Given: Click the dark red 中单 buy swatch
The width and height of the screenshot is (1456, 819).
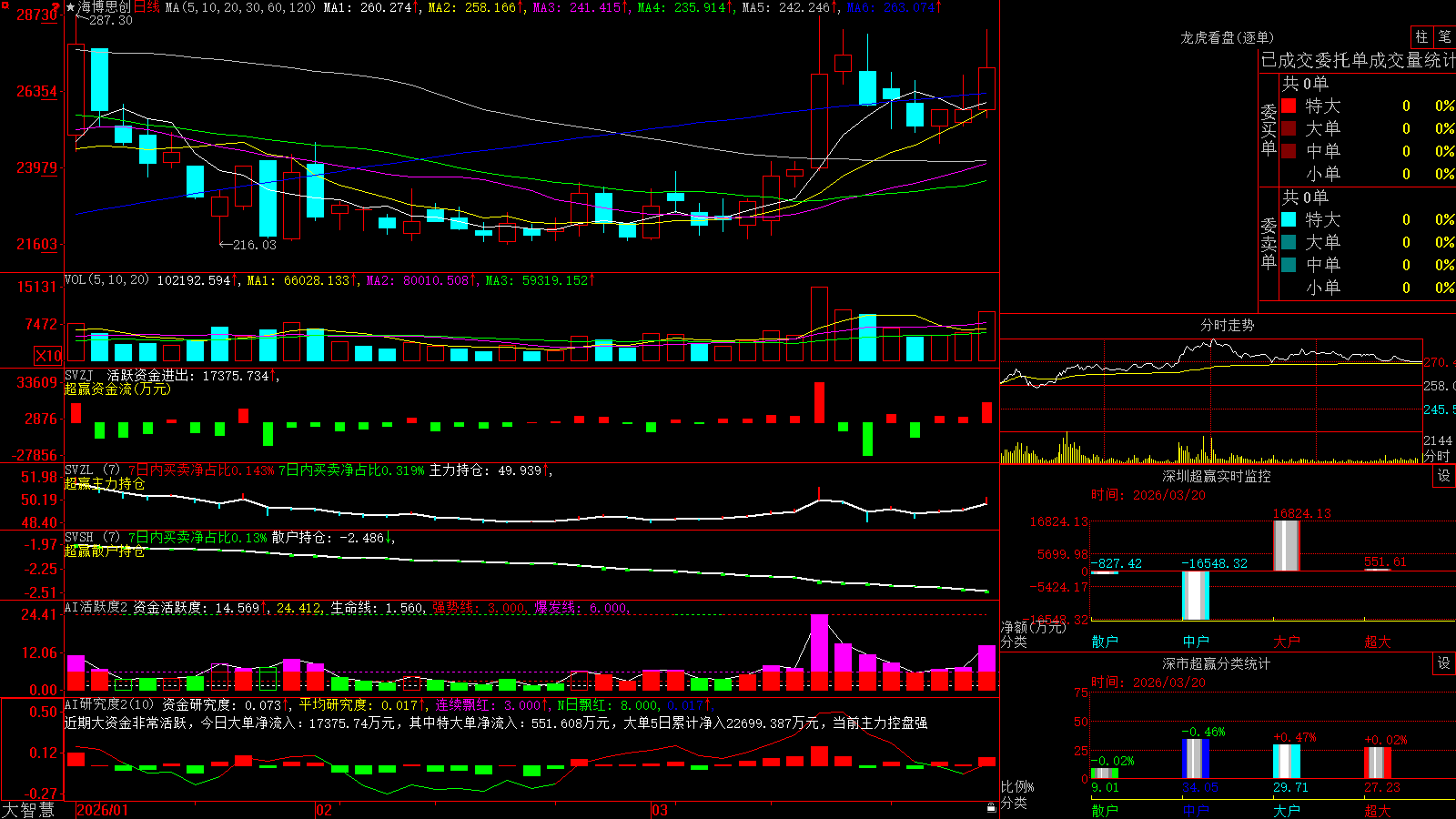Looking at the screenshot, I should point(1289,151).
